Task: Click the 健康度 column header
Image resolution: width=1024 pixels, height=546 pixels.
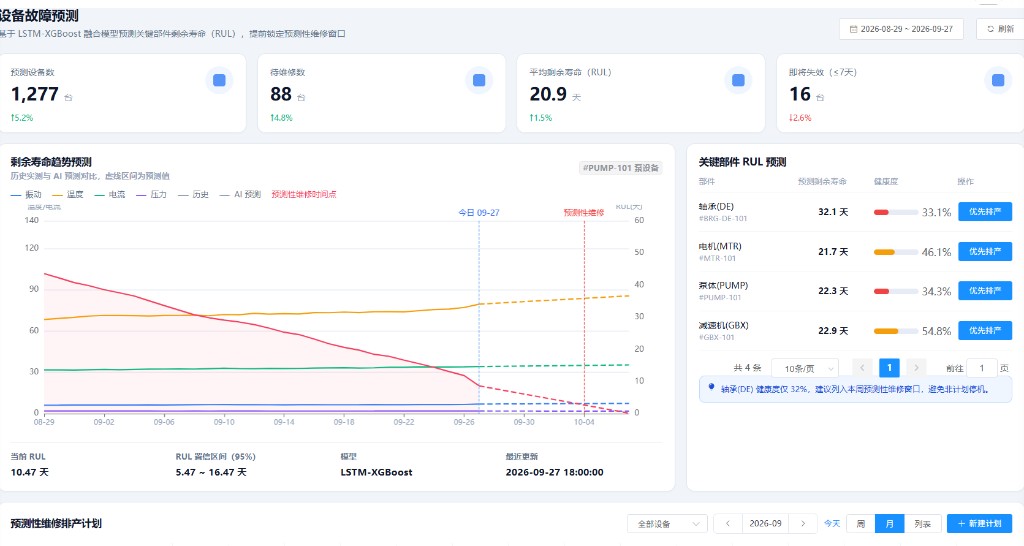Action: tap(886, 182)
